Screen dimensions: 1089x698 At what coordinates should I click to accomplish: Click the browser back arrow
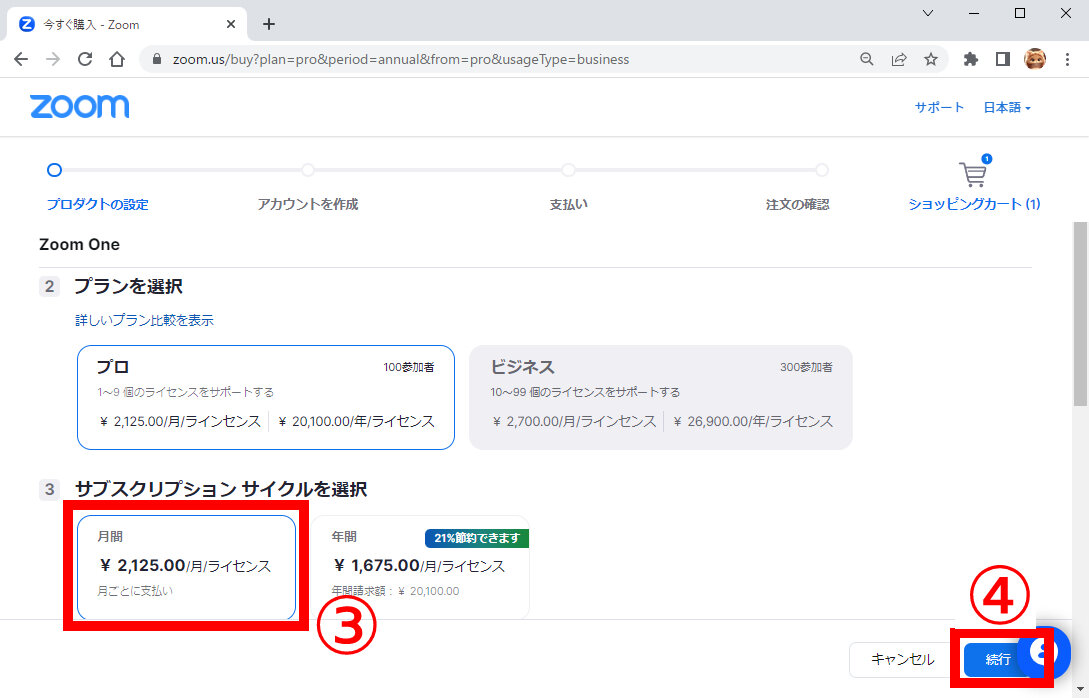click(x=21, y=60)
